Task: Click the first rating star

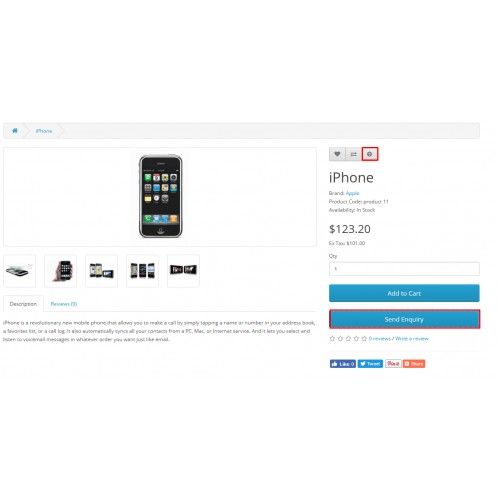Action: coord(332,338)
